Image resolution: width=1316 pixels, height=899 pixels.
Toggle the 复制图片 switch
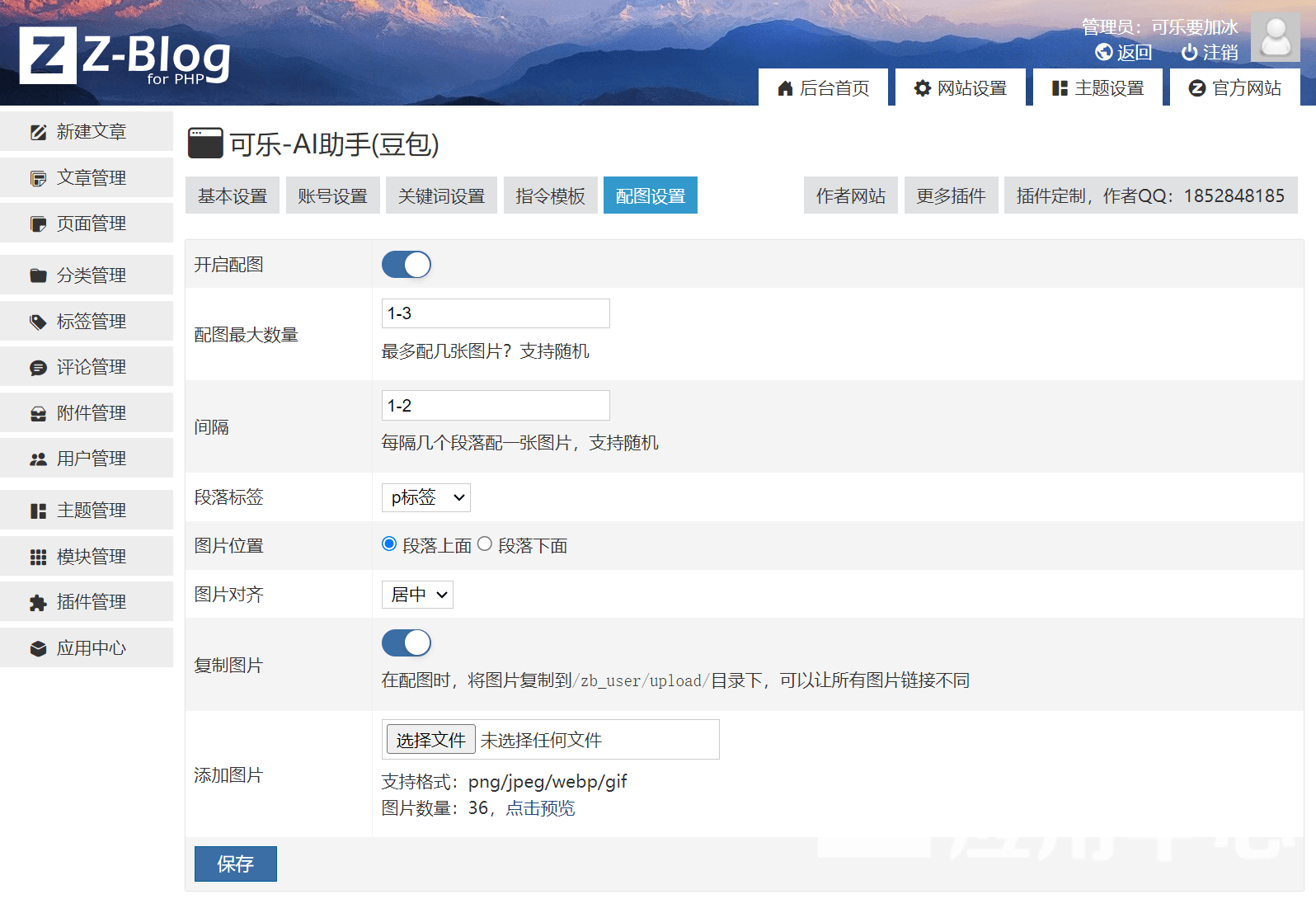pyautogui.click(x=407, y=643)
